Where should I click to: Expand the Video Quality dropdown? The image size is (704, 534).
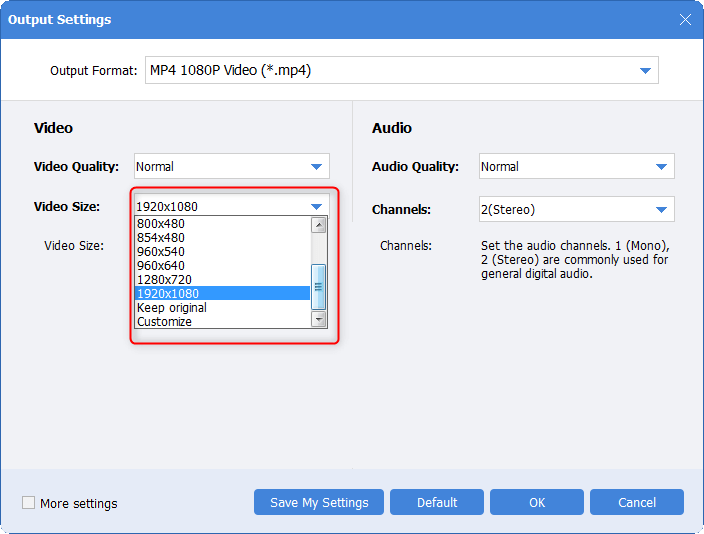pyautogui.click(x=316, y=167)
